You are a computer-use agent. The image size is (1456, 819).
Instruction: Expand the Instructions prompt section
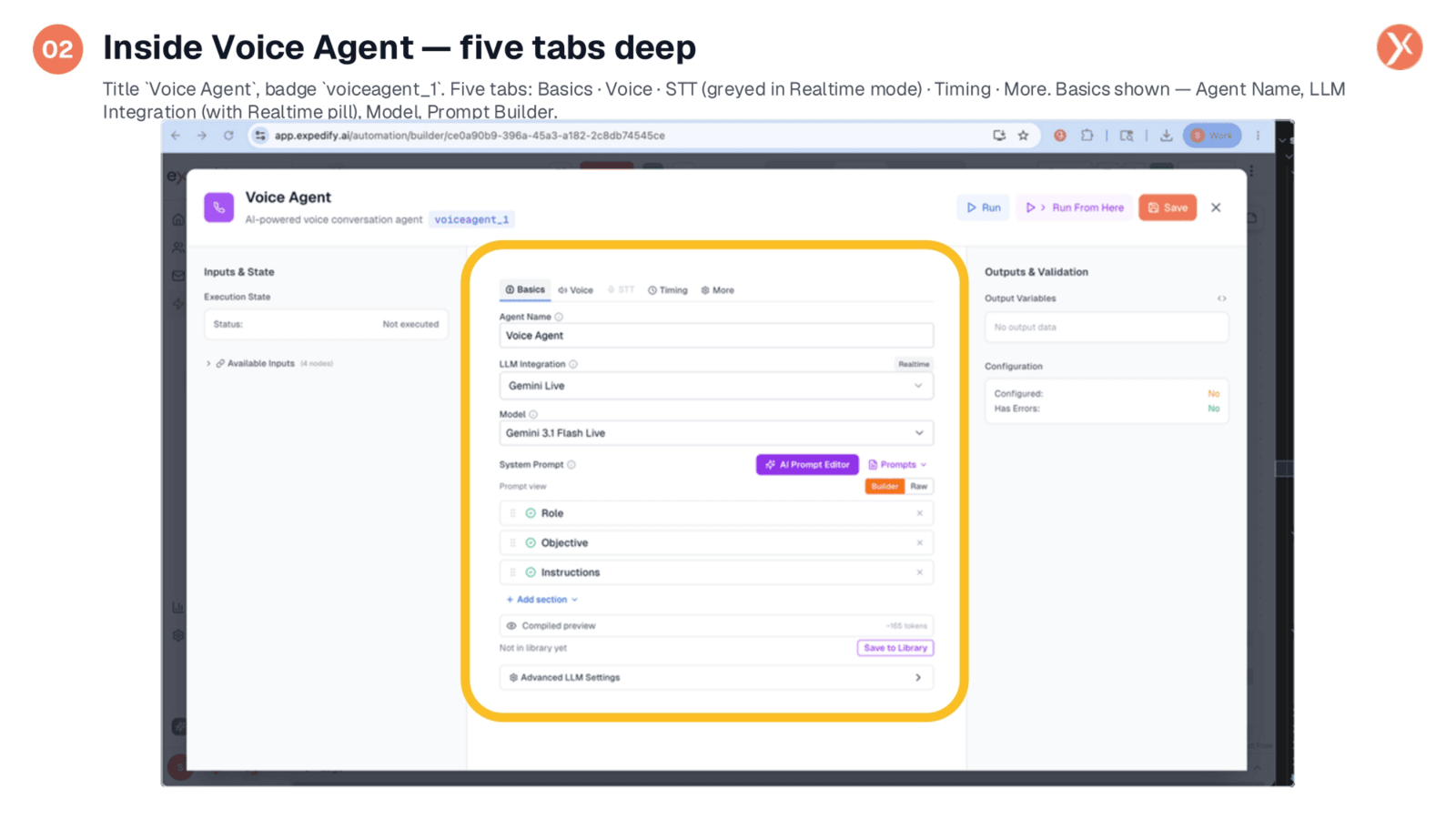[x=716, y=572]
